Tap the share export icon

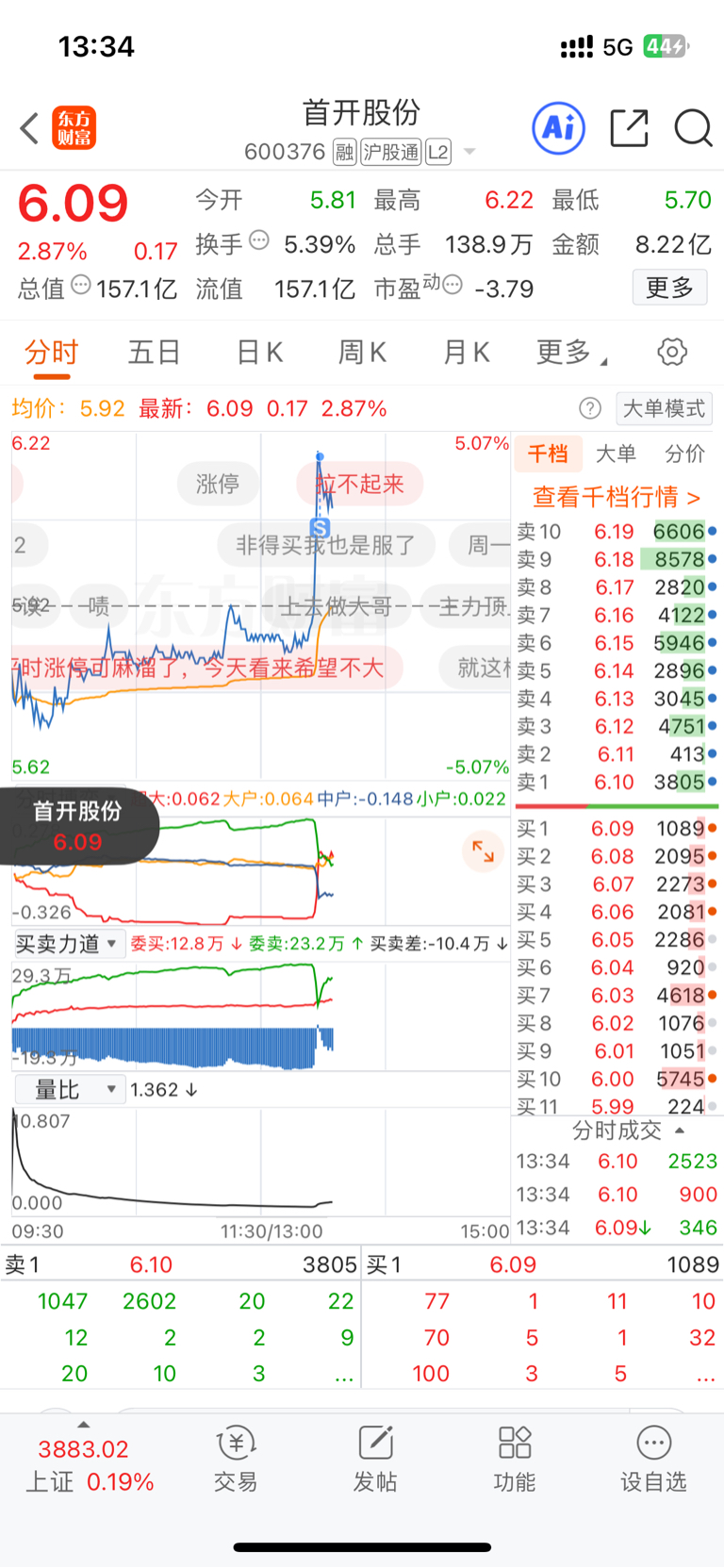click(629, 128)
